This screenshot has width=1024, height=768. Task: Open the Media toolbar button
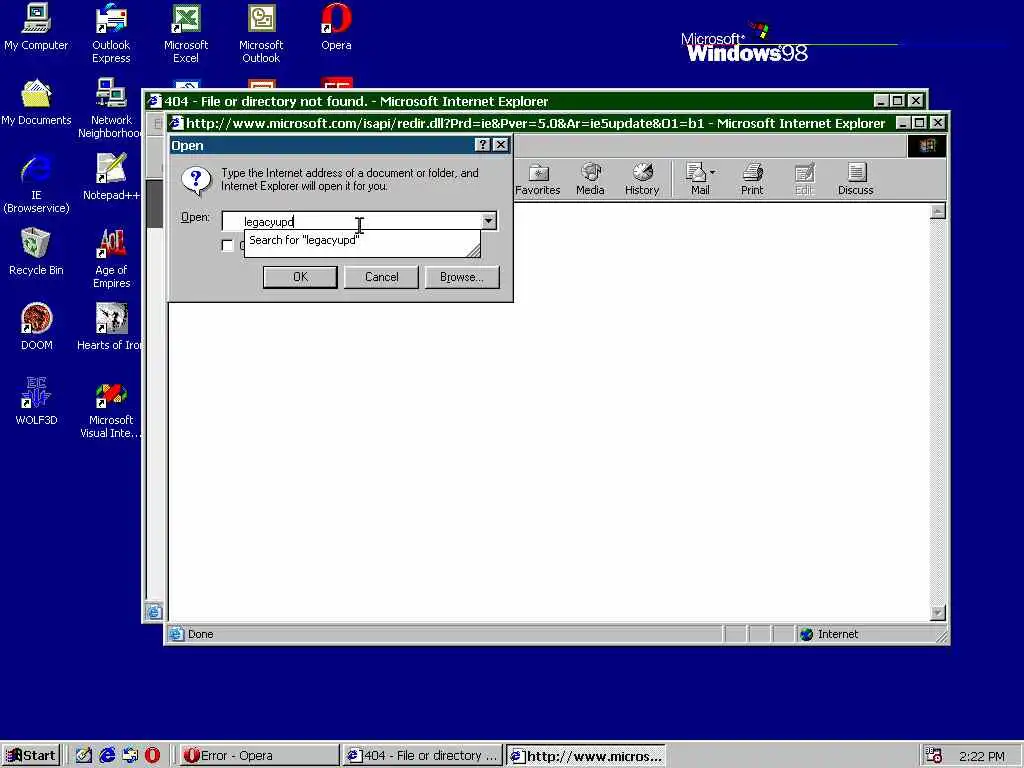coord(590,179)
